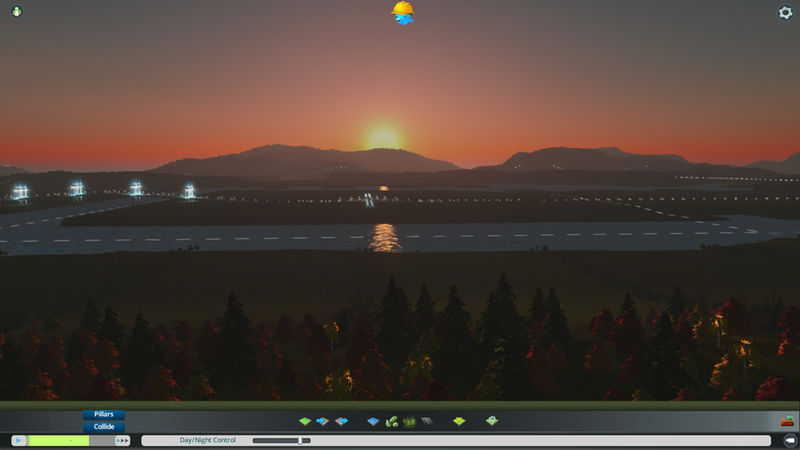Click the round icon in top-left corner
The height and width of the screenshot is (450, 800).
16,12
